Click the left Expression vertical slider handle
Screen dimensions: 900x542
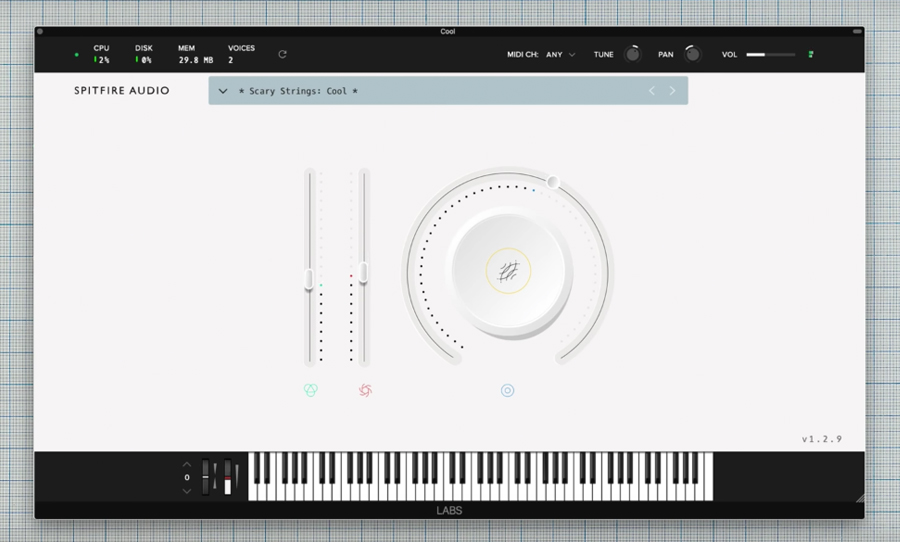tap(309, 279)
